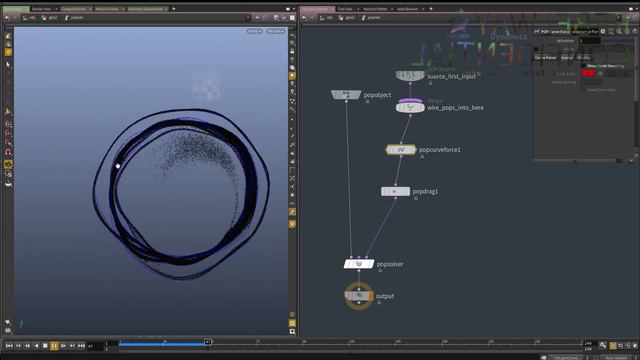Image resolution: width=640 pixels, height=360 pixels.
Task: Toggle orange display flag on output node
Action: click(371, 296)
